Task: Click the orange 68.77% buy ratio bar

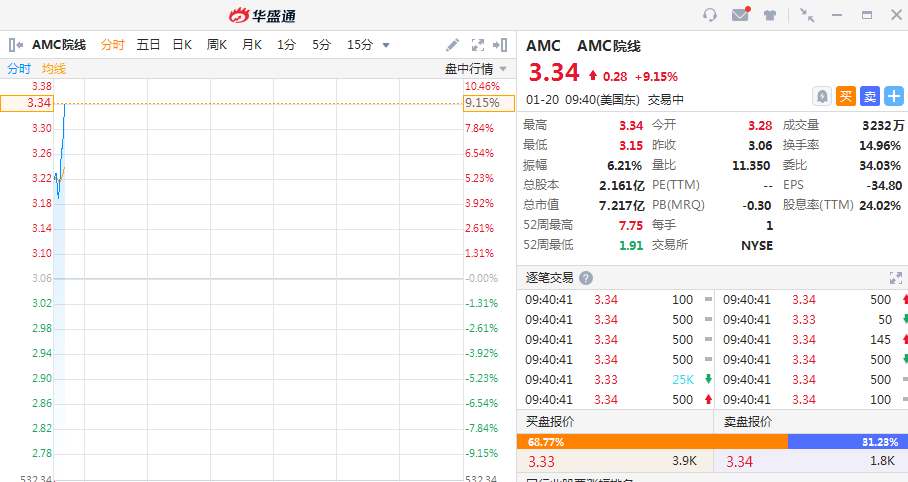Action: (652, 441)
